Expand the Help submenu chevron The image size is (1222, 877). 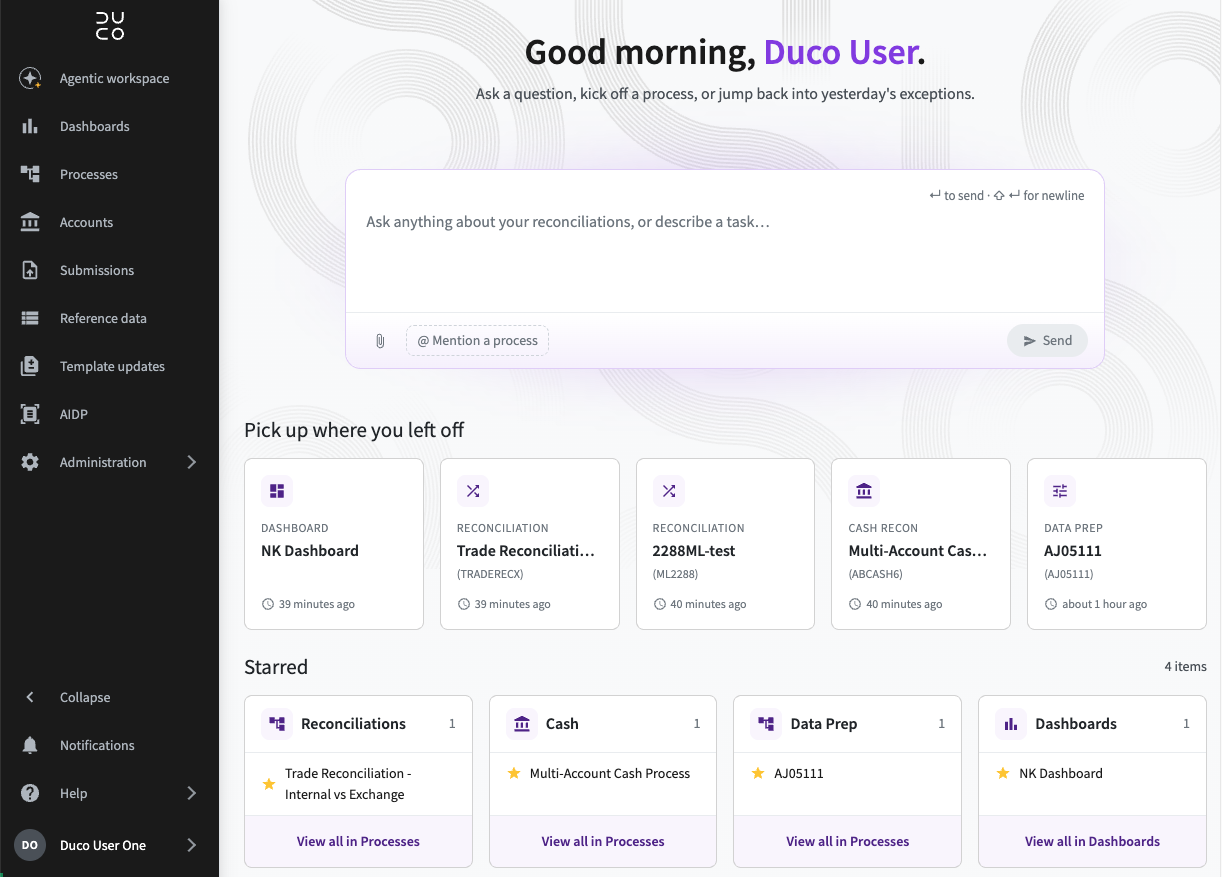coord(191,793)
